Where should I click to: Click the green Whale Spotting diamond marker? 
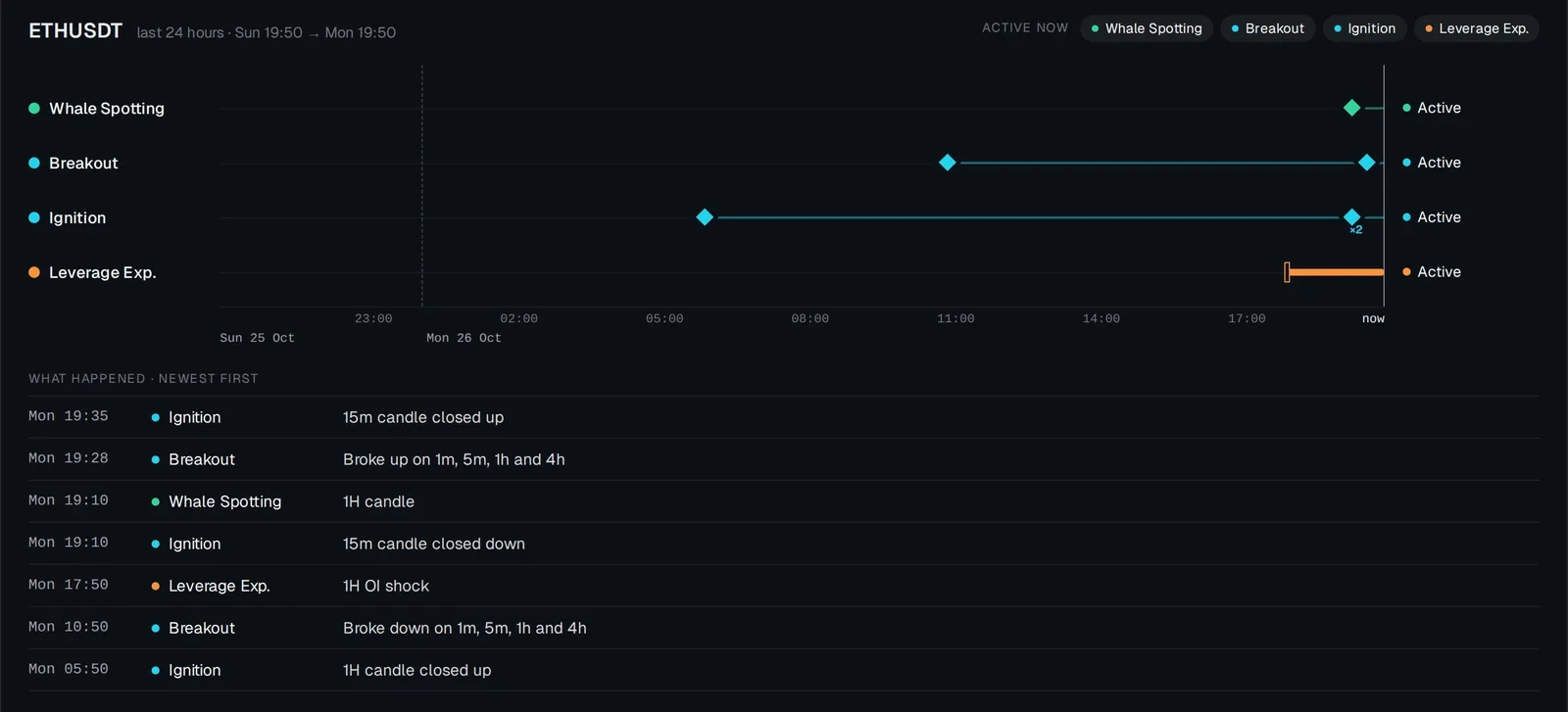1351,108
